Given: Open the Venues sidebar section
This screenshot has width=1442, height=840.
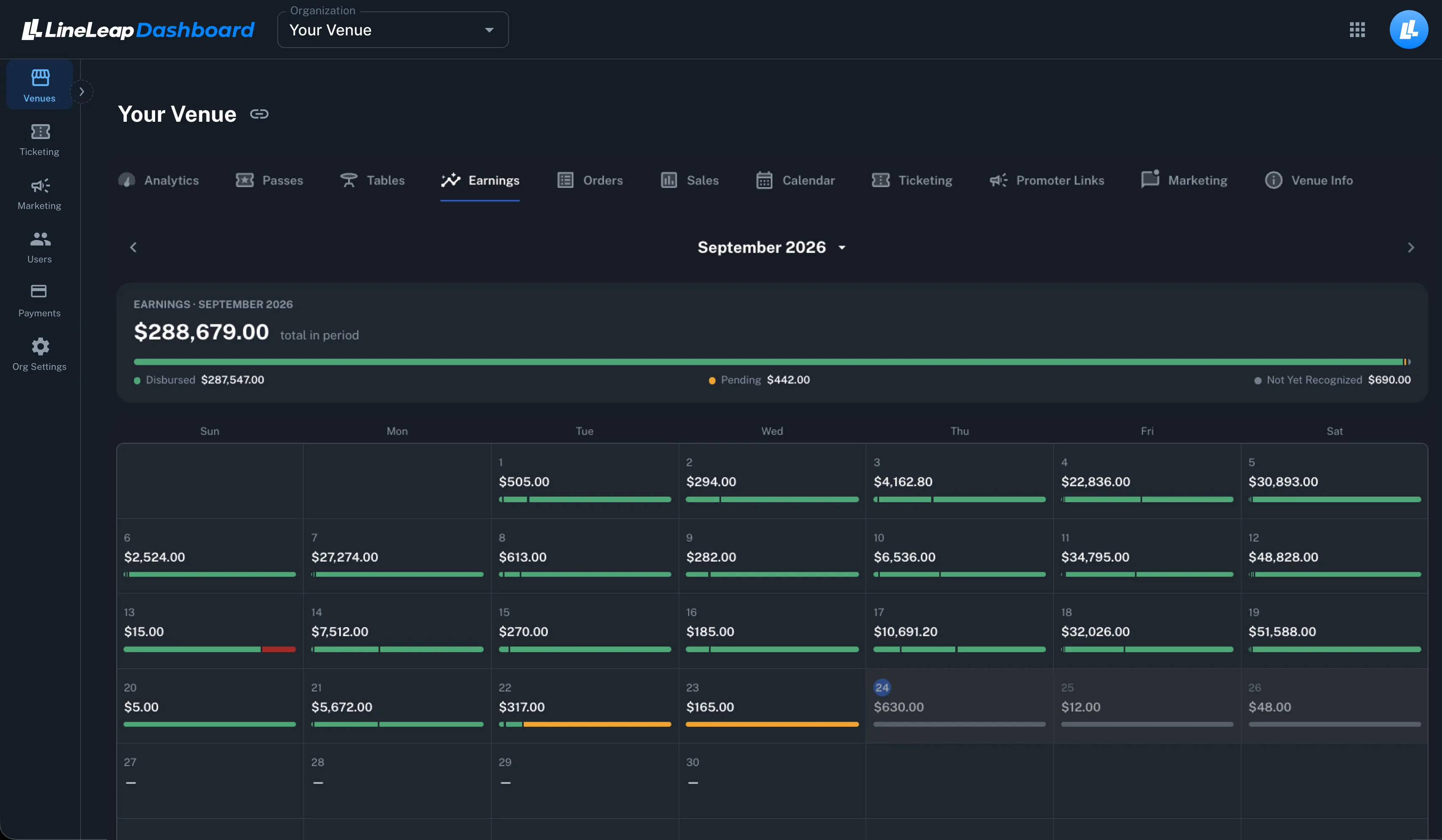Looking at the screenshot, I should [40, 85].
